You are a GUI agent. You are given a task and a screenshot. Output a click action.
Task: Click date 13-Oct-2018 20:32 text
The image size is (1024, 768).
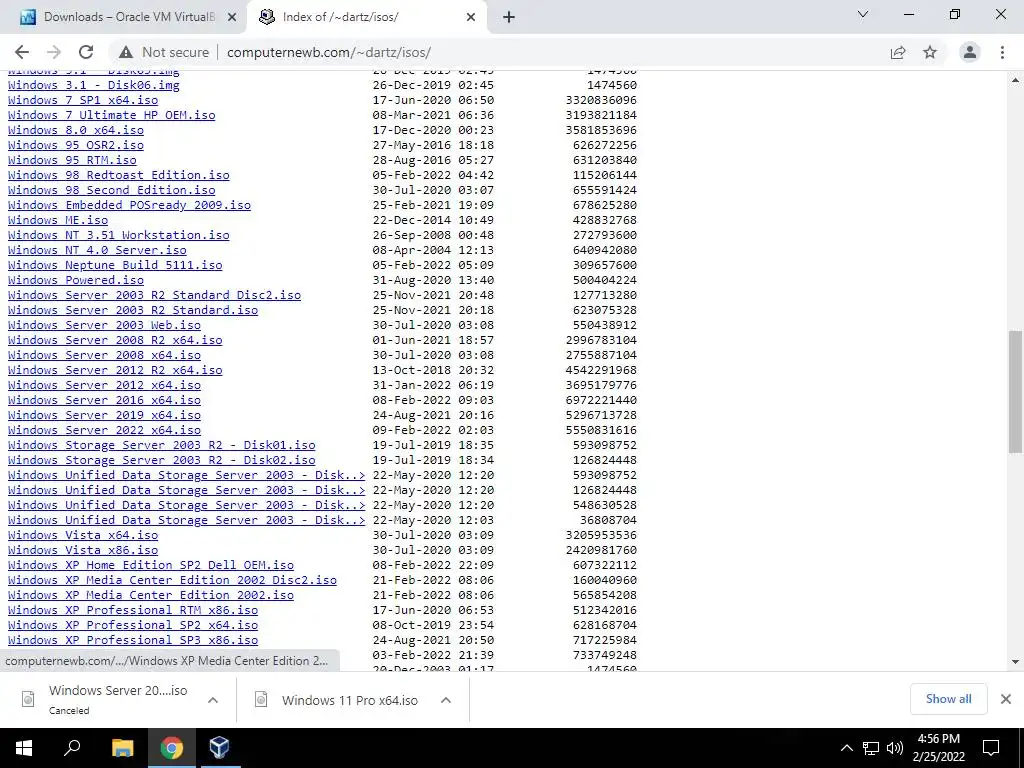(433, 370)
